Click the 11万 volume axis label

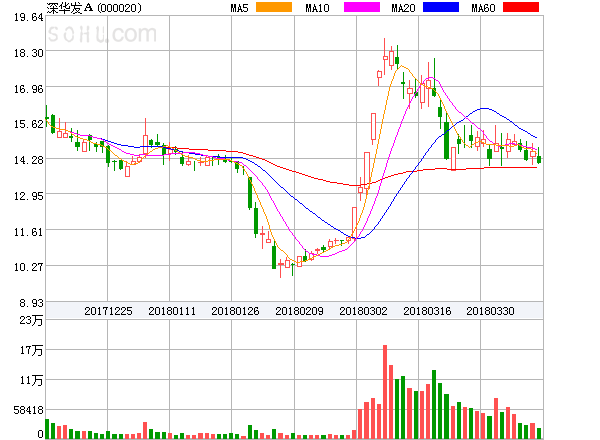(31, 380)
